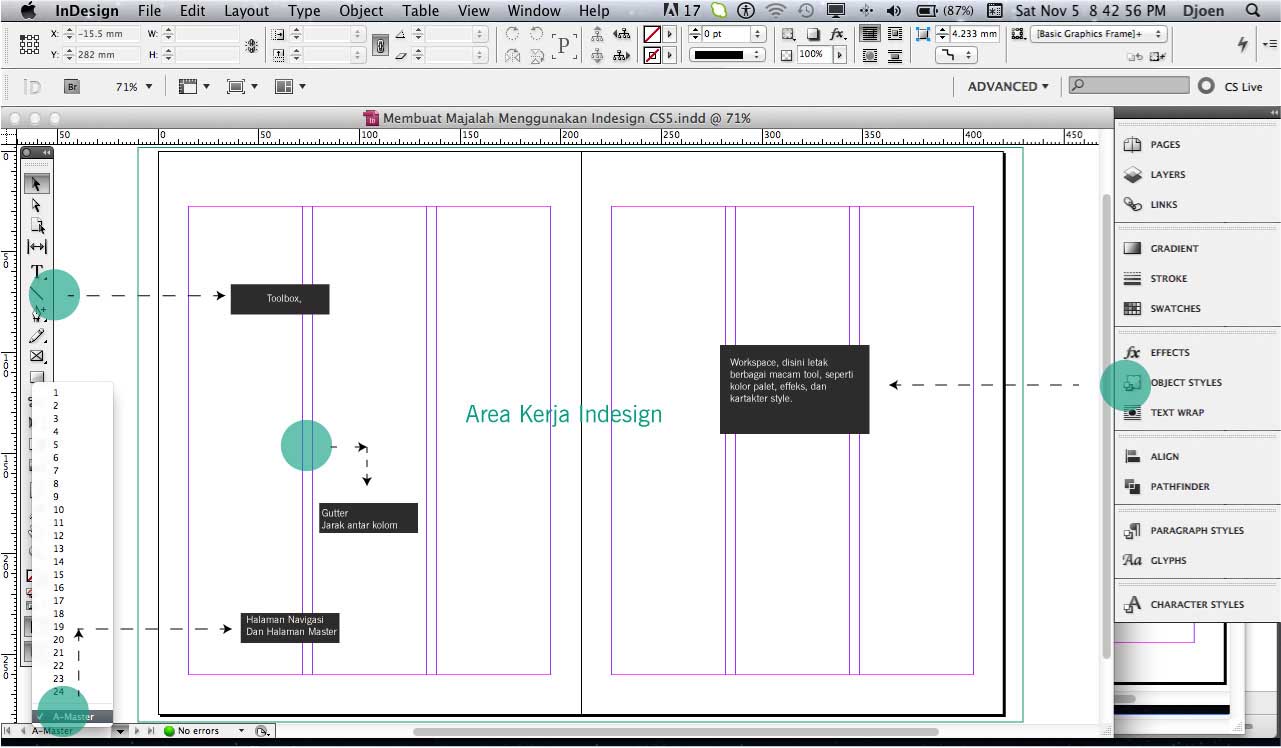Select the Type tool
1281x748 pixels.
pyautogui.click(x=37, y=271)
